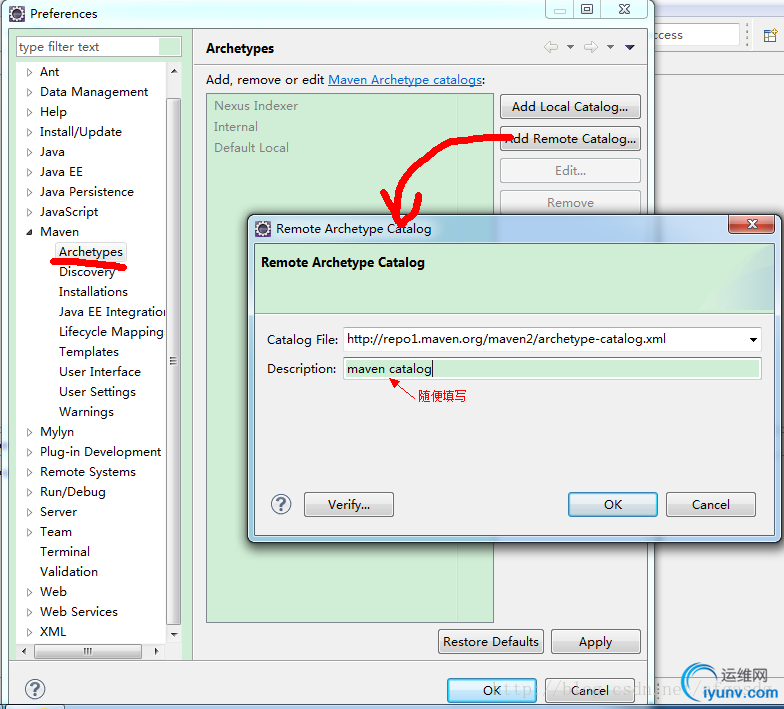Viewport: 784px width, 709px height.
Task: Click tree horizontal scrollbar right arrow
Action: (156, 651)
